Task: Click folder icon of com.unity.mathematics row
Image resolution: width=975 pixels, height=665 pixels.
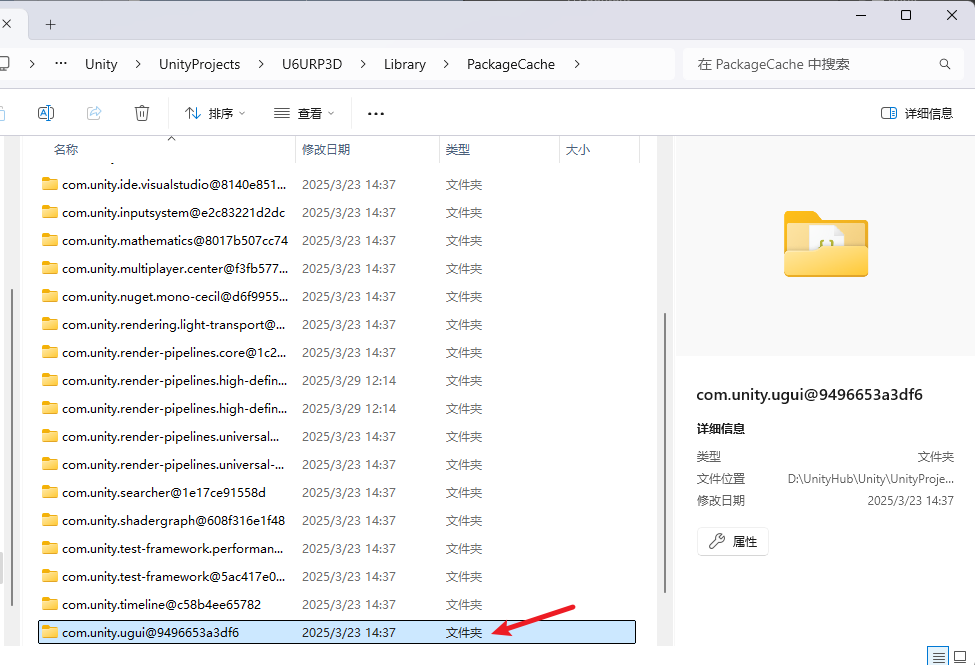Action: pos(50,240)
